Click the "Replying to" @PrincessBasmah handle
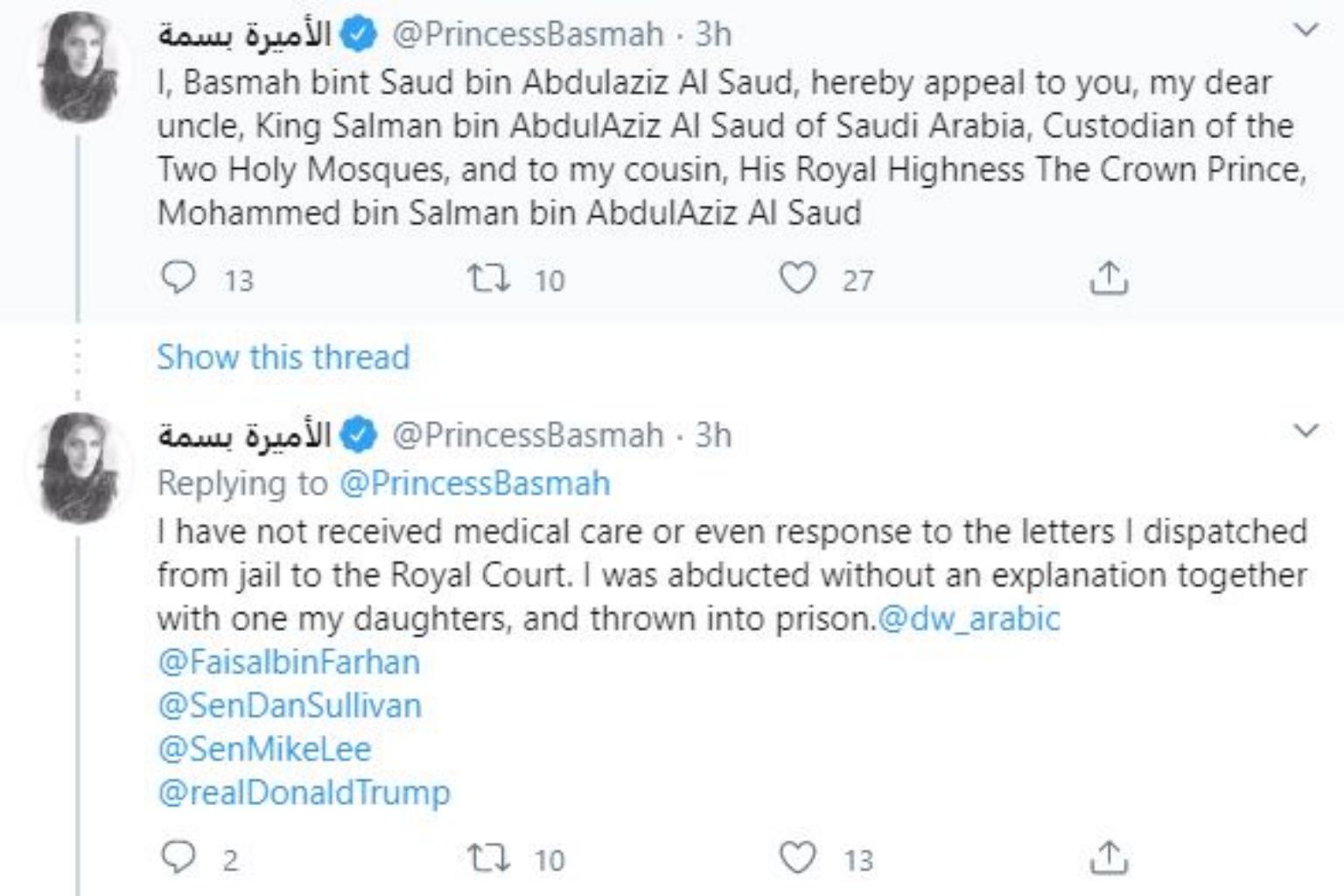The height and width of the screenshot is (896, 1344). (x=474, y=483)
